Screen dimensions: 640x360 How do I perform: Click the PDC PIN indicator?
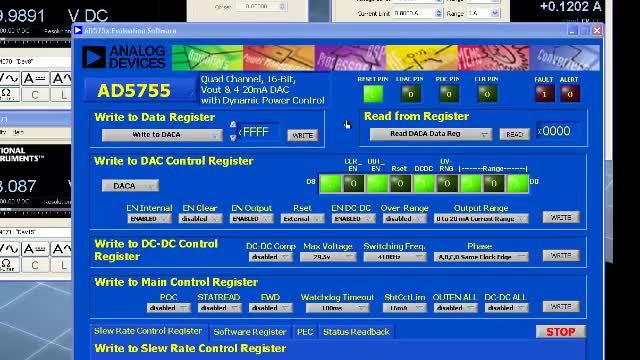[x=449, y=94]
